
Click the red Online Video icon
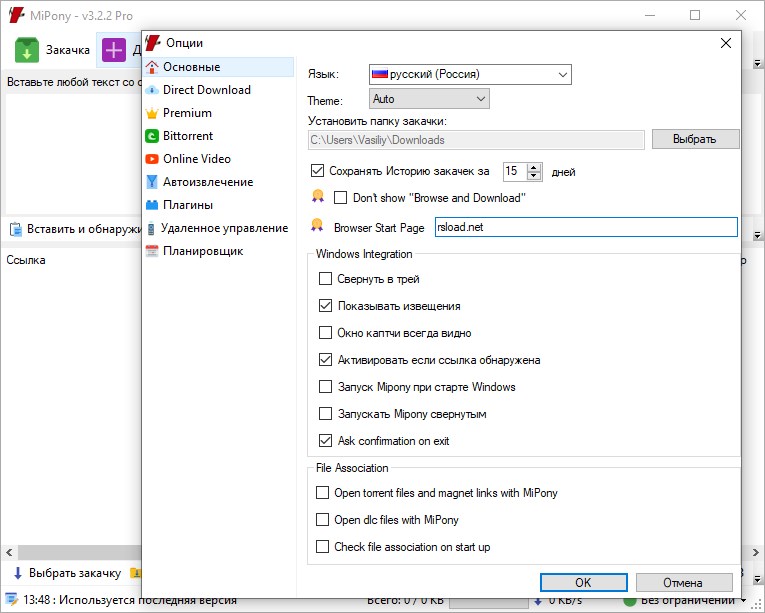pyautogui.click(x=152, y=159)
